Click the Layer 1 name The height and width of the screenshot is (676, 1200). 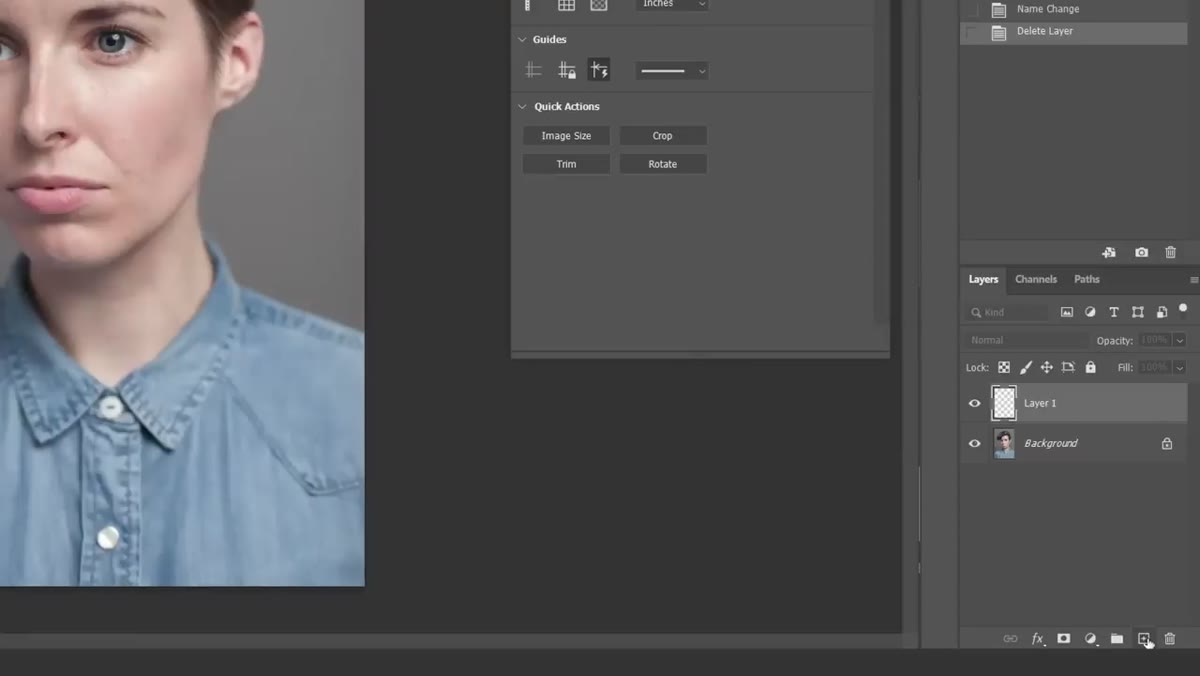1040,404
